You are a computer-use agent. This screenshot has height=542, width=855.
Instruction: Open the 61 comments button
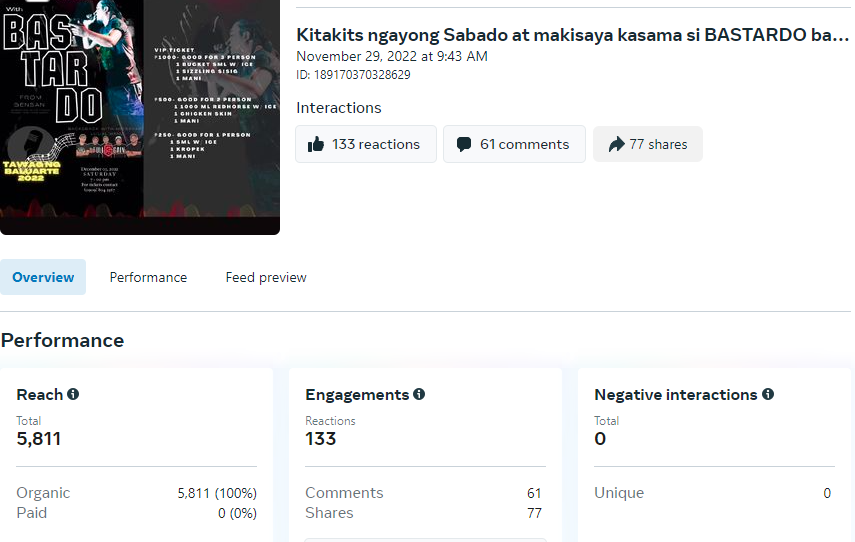click(515, 144)
